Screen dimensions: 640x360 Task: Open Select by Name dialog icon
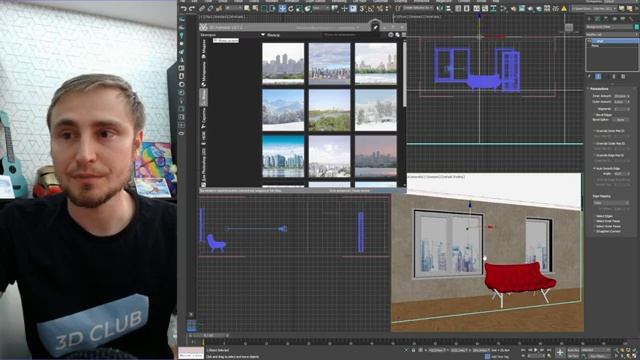click(256, 8)
